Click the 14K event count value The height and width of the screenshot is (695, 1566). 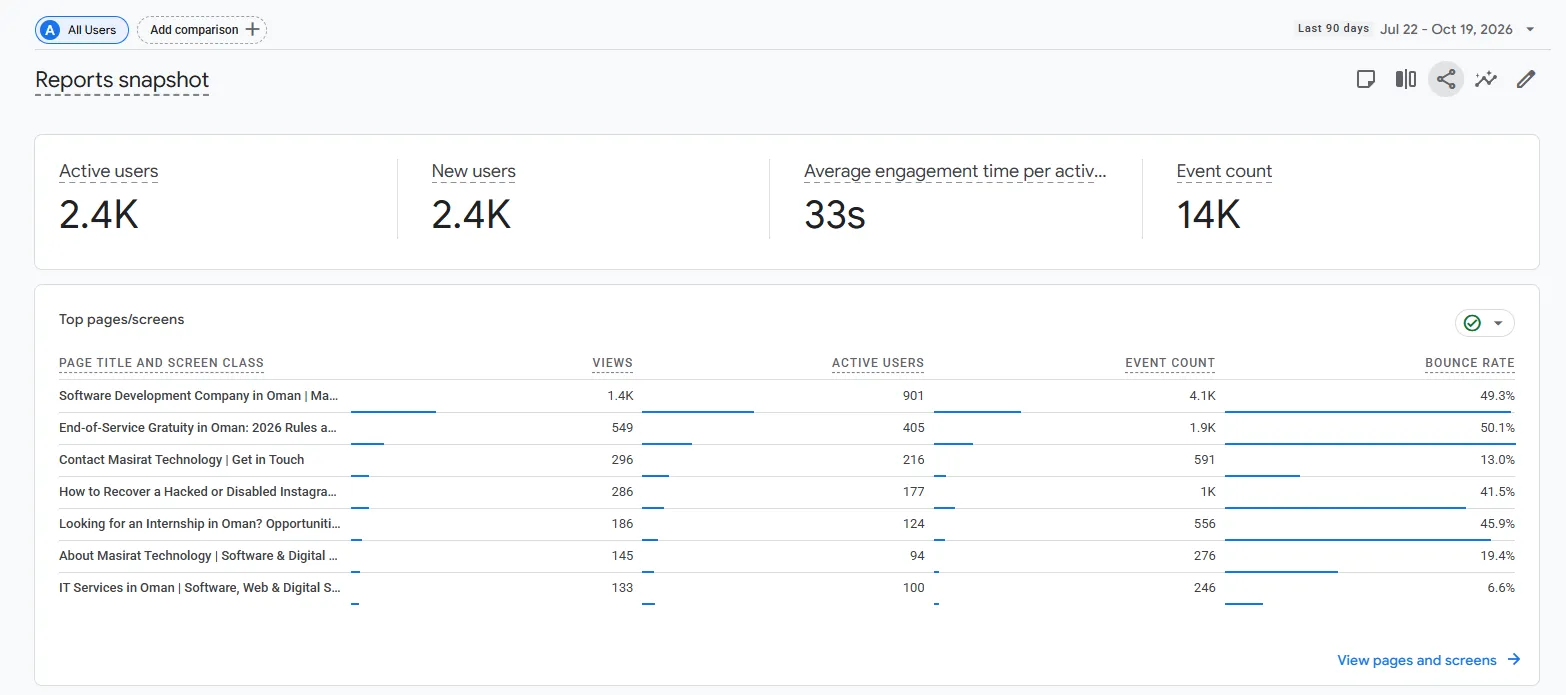1209,215
